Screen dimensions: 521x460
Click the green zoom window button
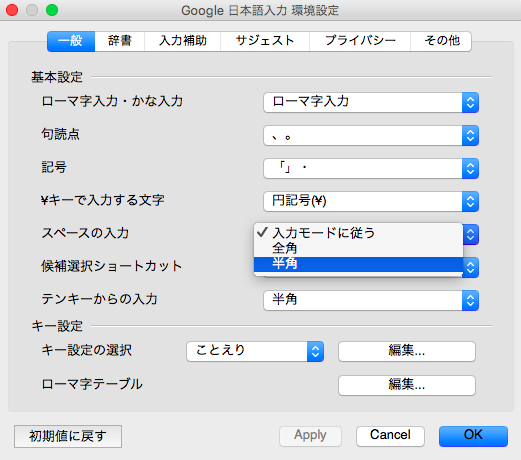52,10
